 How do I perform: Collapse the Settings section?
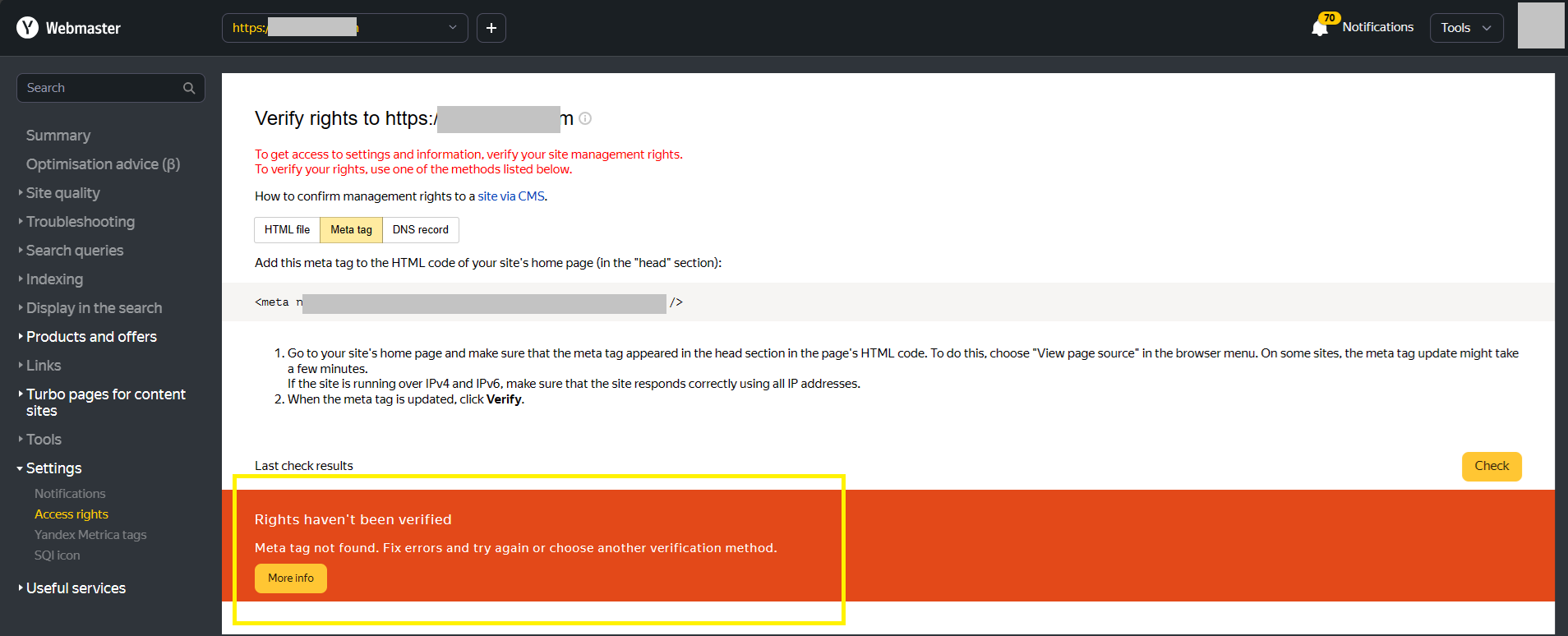point(53,468)
